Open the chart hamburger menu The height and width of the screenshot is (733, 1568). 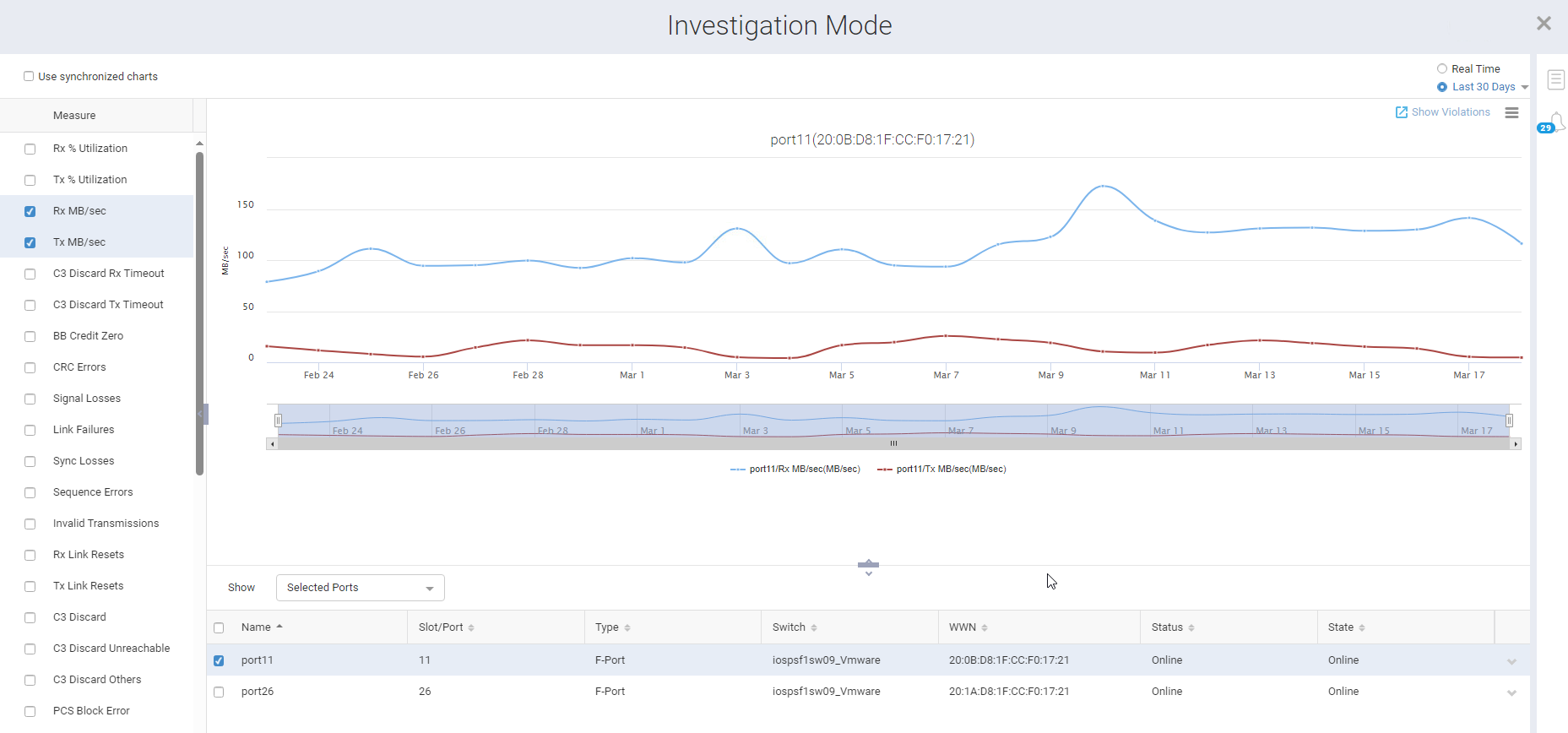pos(1511,112)
